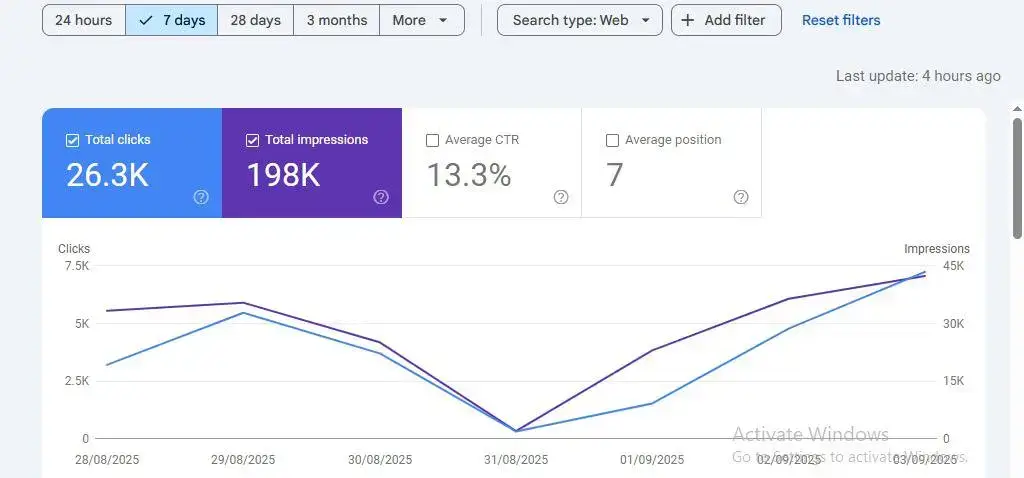Expand the More date range dropdown

click(x=421, y=20)
